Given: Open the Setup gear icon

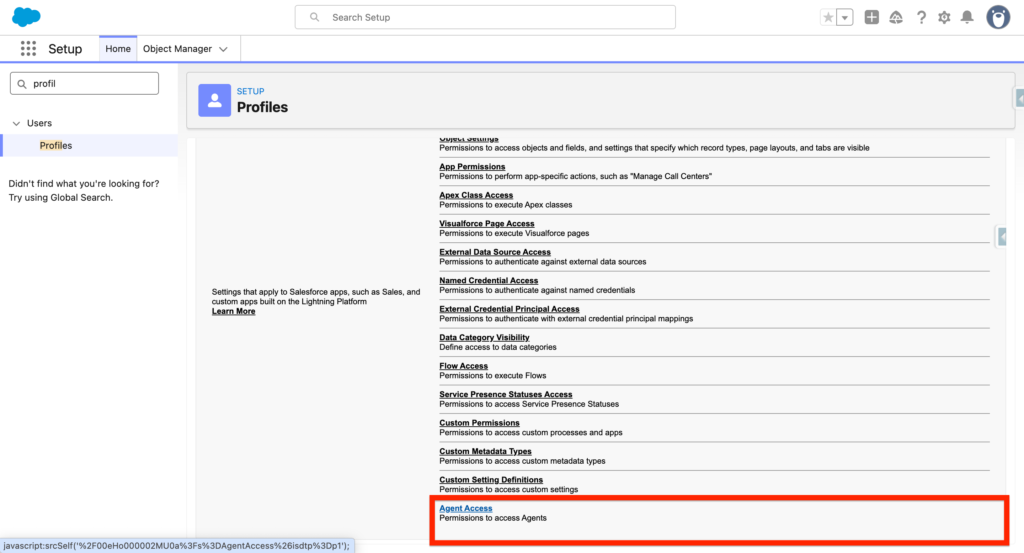Looking at the screenshot, I should point(944,17).
